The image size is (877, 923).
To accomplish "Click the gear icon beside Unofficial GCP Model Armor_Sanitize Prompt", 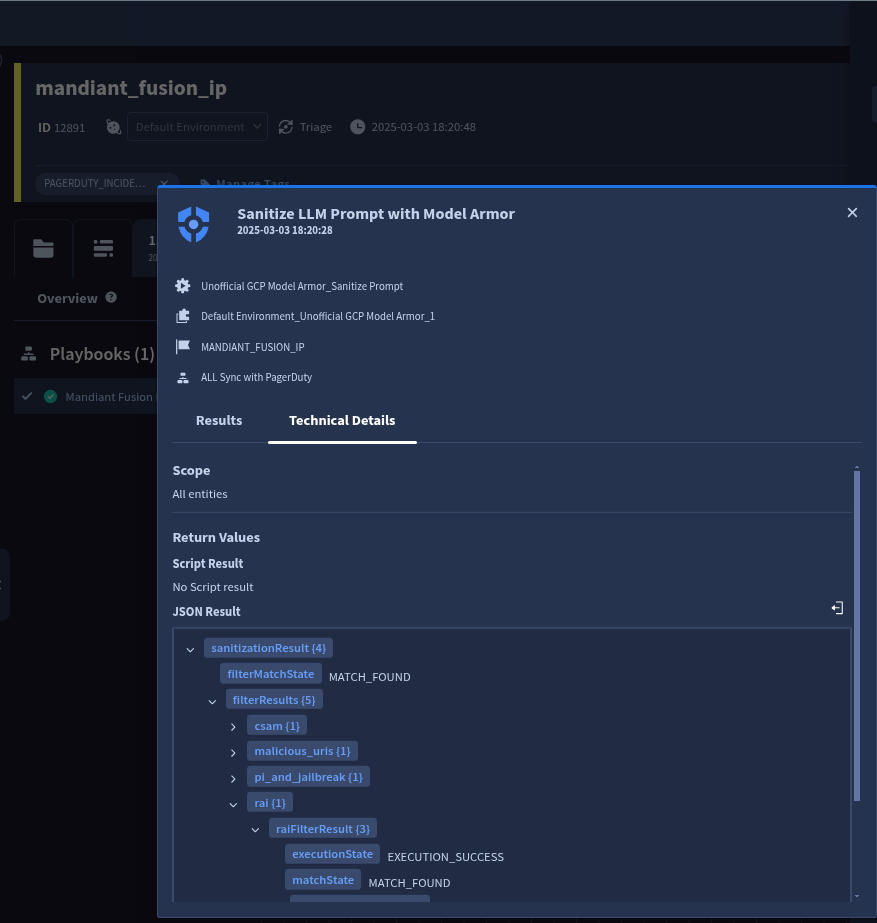I will click(x=183, y=286).
